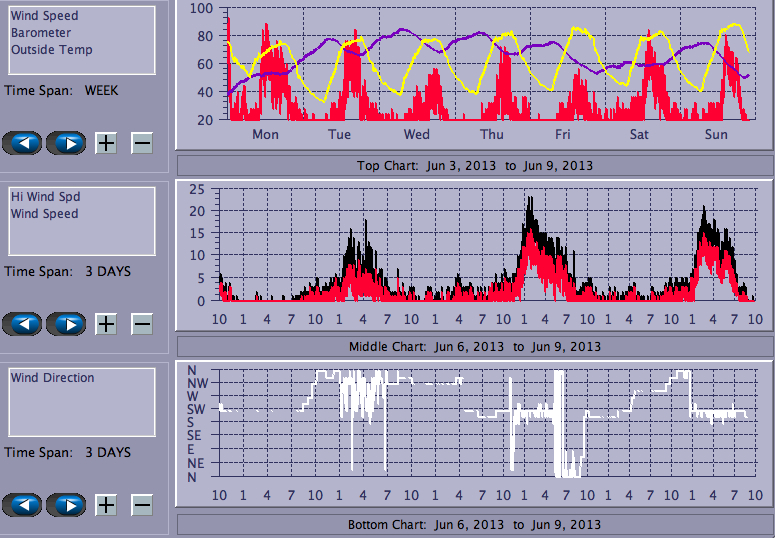Click top chart back arrow button
The image size is (775, 538).
22,143
